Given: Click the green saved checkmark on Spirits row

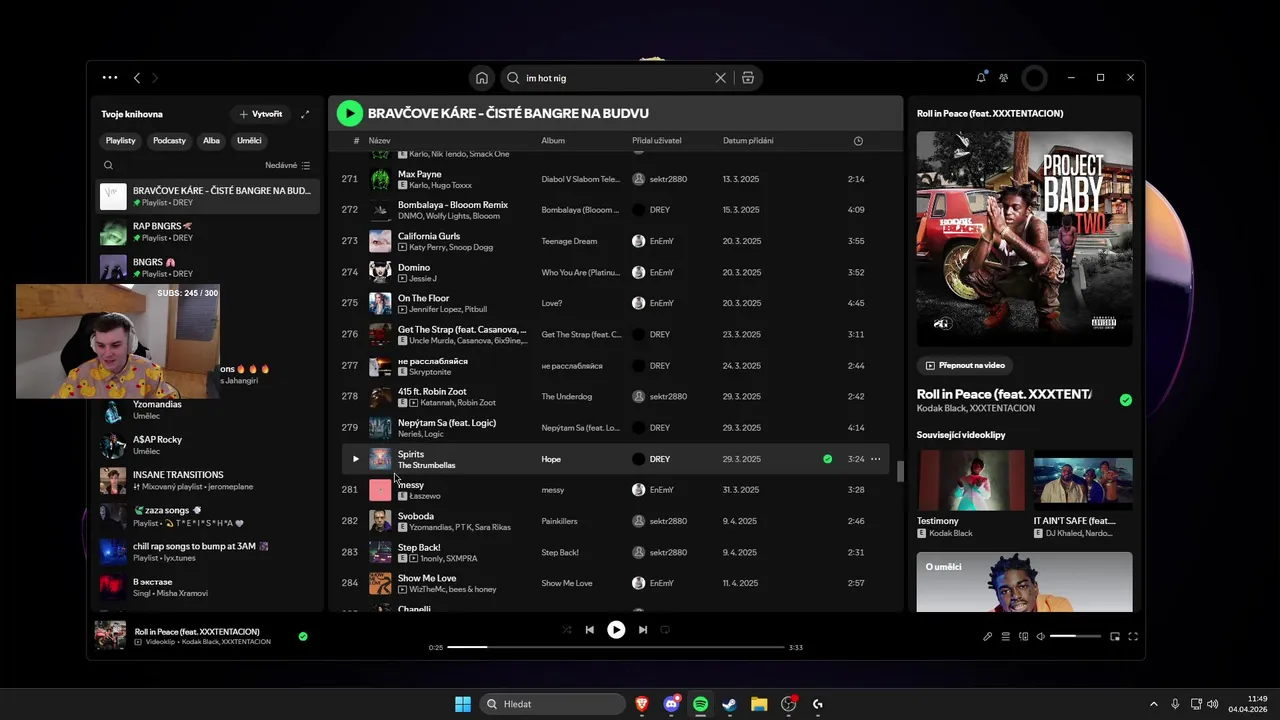Looking at the screenshot, I should pyautogui.click(x=827, y=459).
